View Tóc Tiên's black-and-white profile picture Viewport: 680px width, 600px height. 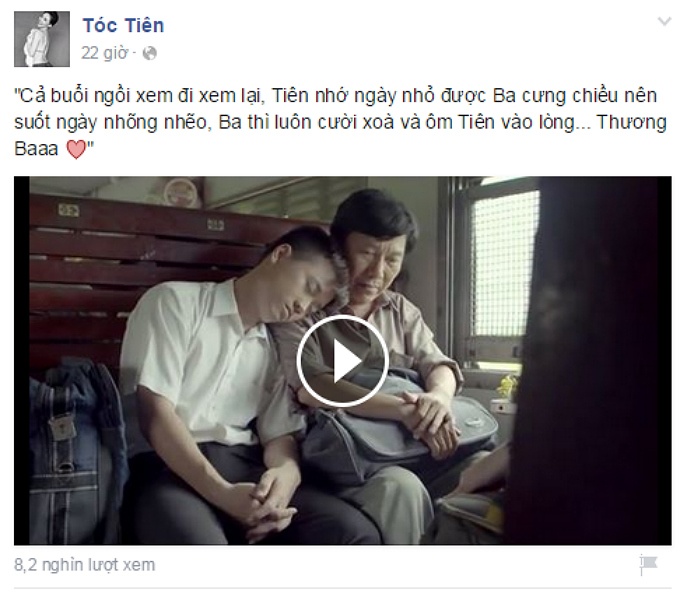pos(42,39)
